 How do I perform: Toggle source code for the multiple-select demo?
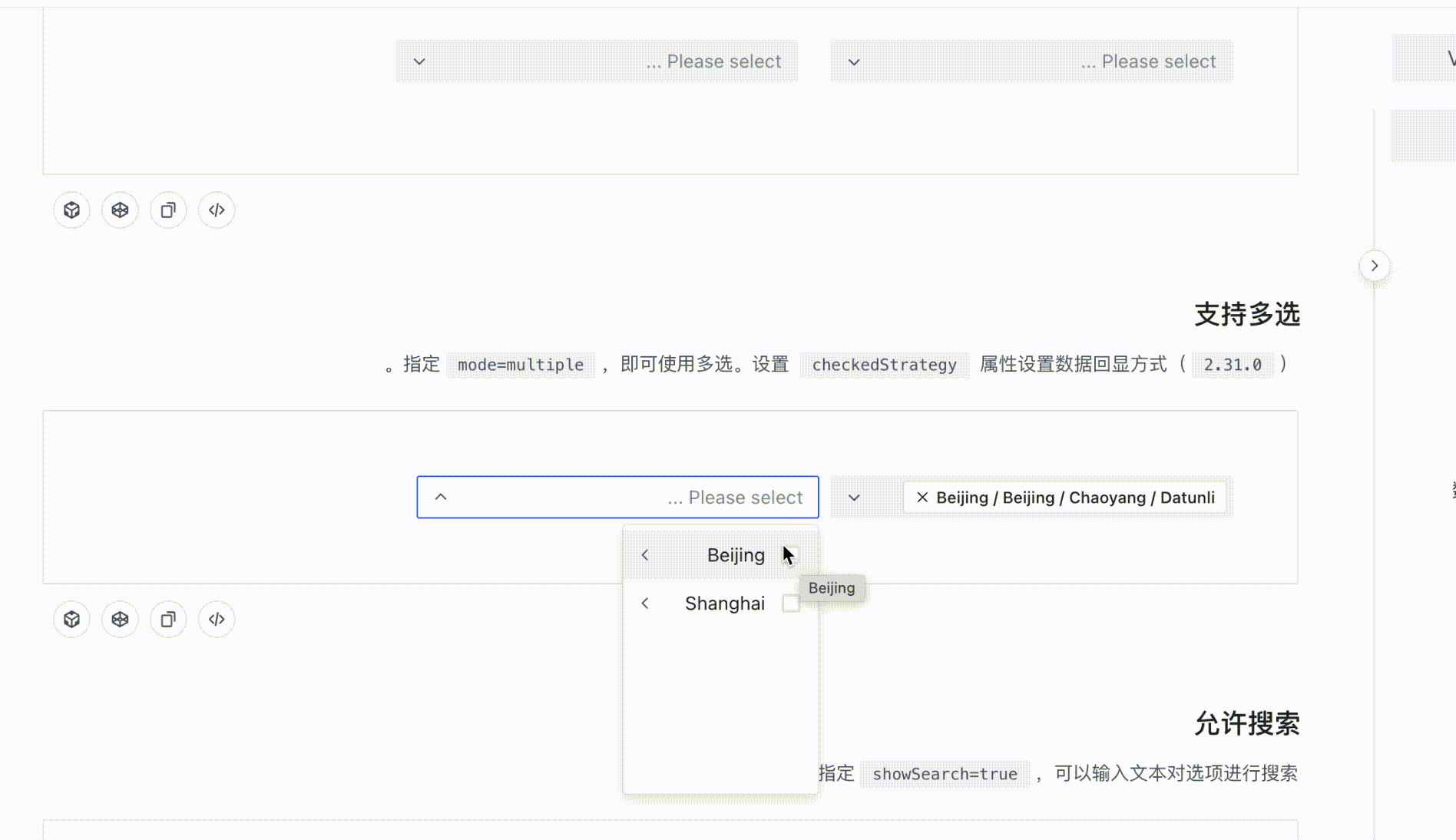point(216,619)
